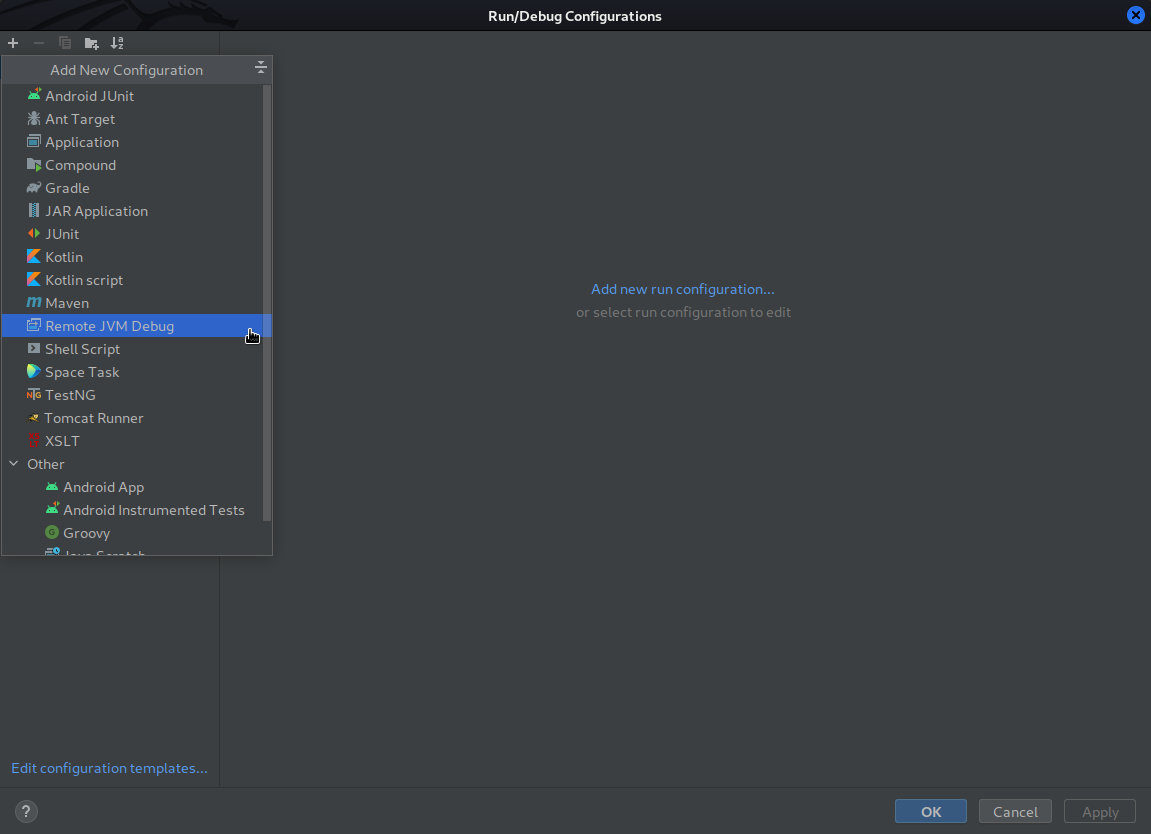Image resolution: width=1151 pixels, height=834 pixels.
Task: Click the Add New Configuration plus icon
Action: tap(13, 43)
